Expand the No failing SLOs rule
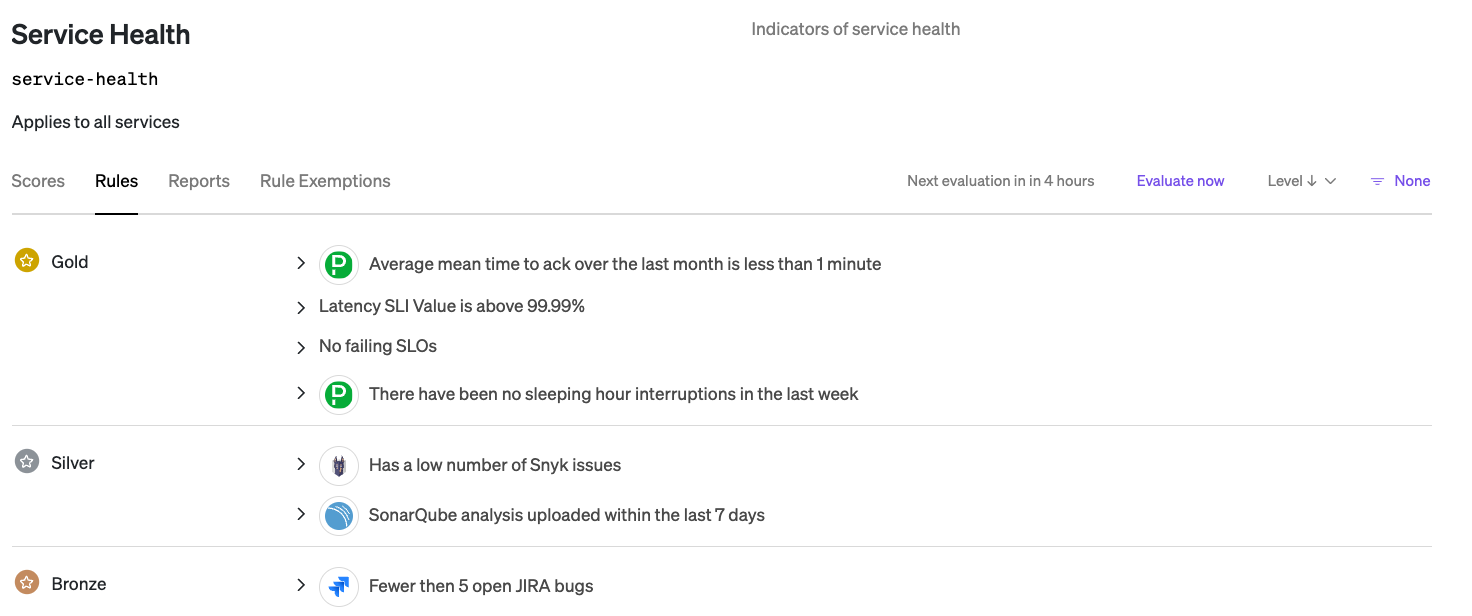Image resolution: width=1472 pixels, height=616 pixels. pyautogui.click(x=301, y=346)
